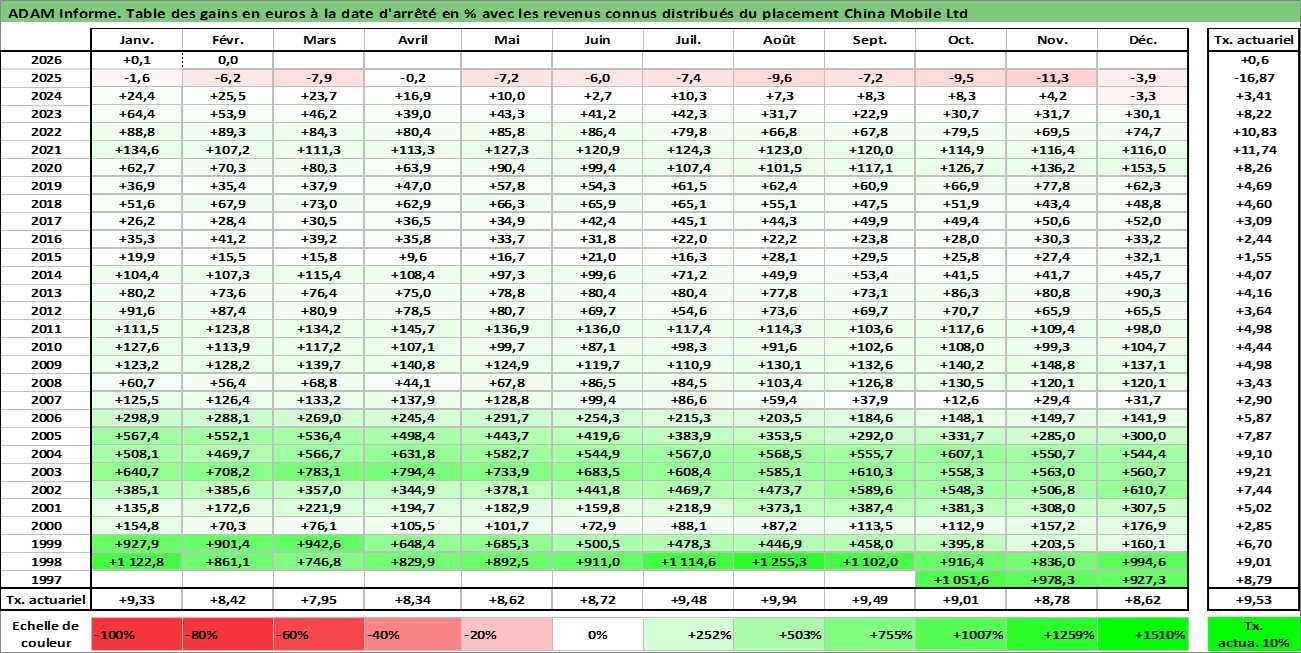The image size is (1301, 653).
Task: Click cell '+134,6' for January 2021
Action: [x=136, y=149]
